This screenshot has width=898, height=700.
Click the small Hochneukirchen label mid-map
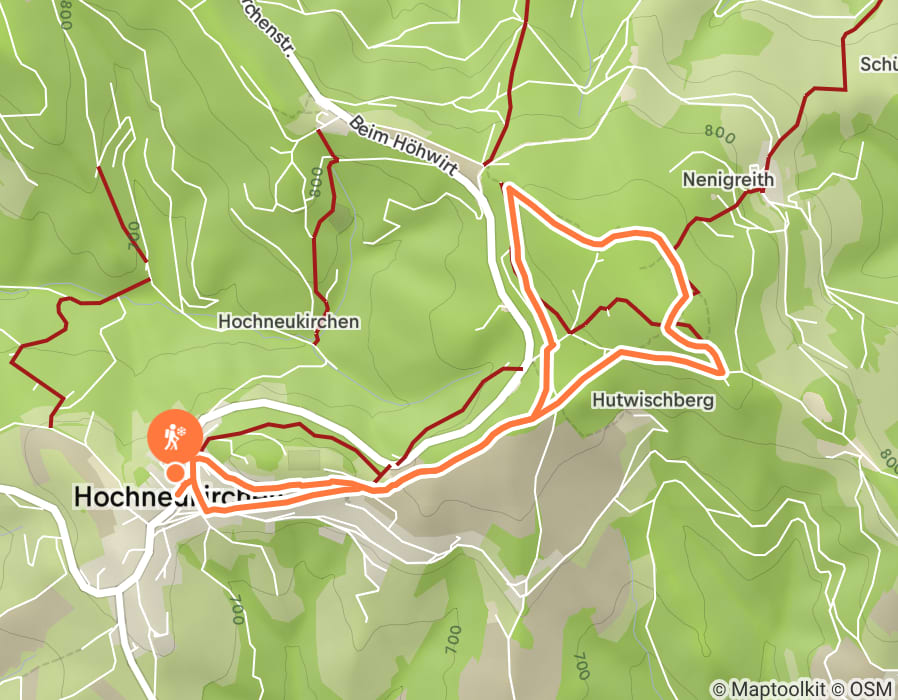coord(289,321)
